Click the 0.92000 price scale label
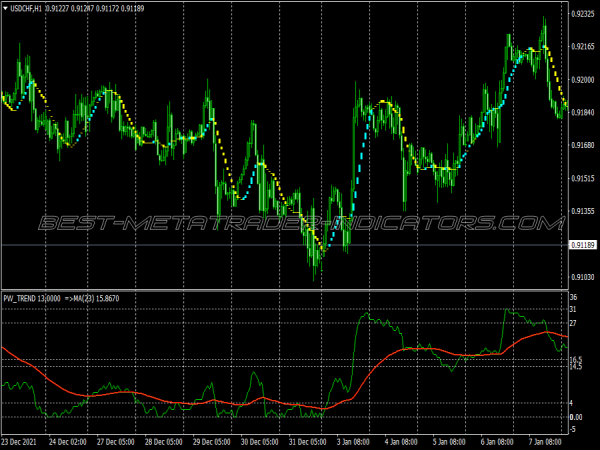This screenshot has height=450, width=600. [x=583, y=80]
